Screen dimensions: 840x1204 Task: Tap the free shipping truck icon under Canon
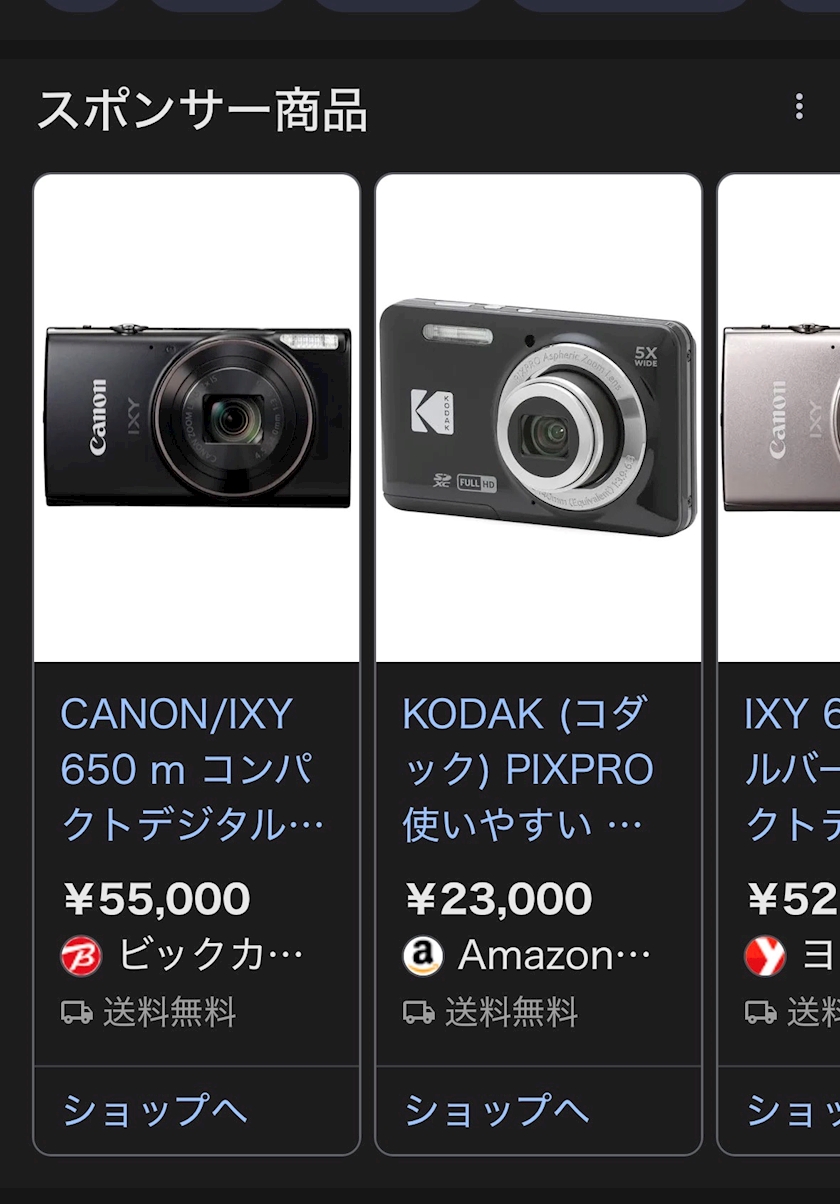tap(77, 1013)
